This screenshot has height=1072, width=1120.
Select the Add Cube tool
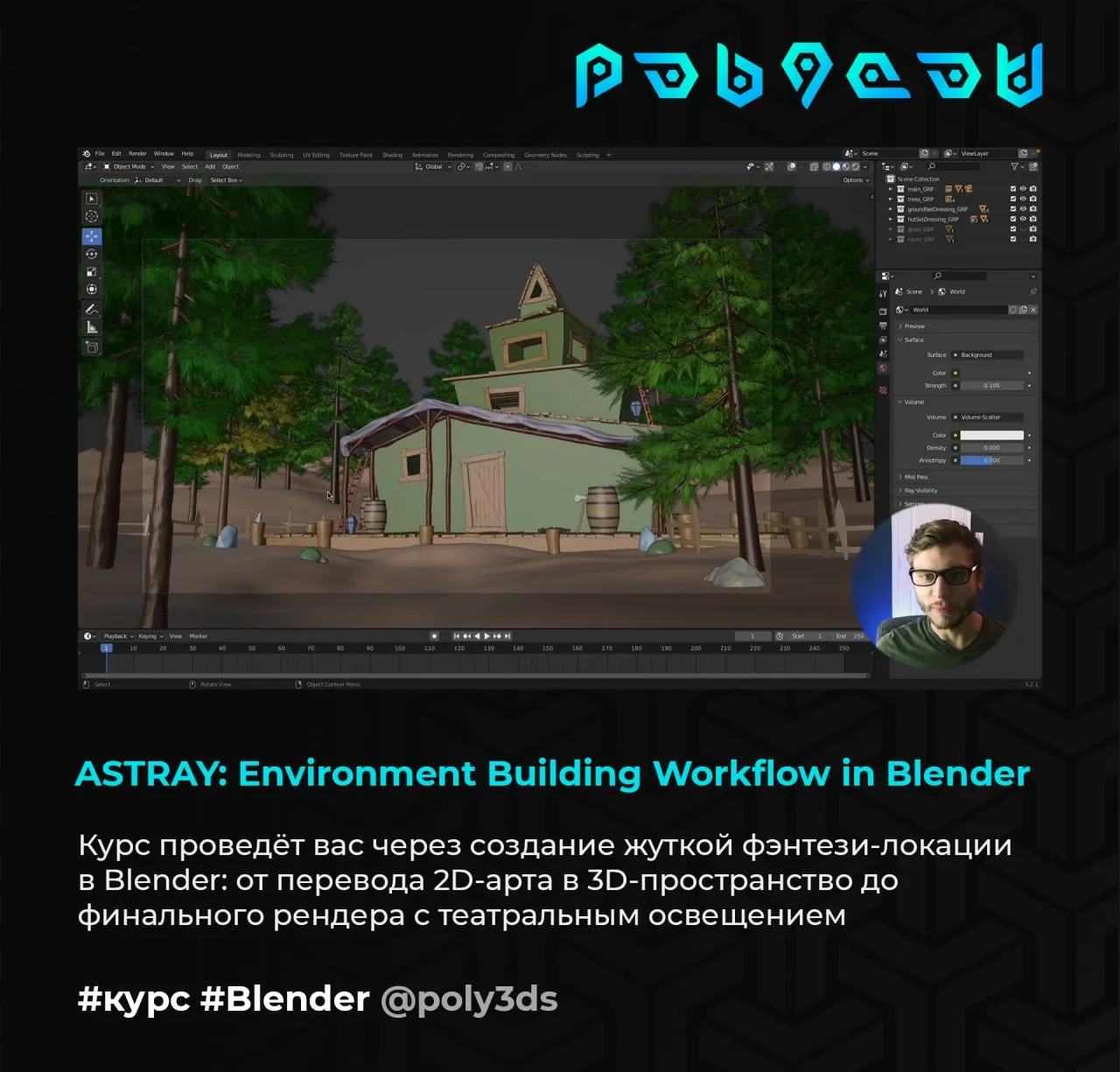(x=92, y=347)
